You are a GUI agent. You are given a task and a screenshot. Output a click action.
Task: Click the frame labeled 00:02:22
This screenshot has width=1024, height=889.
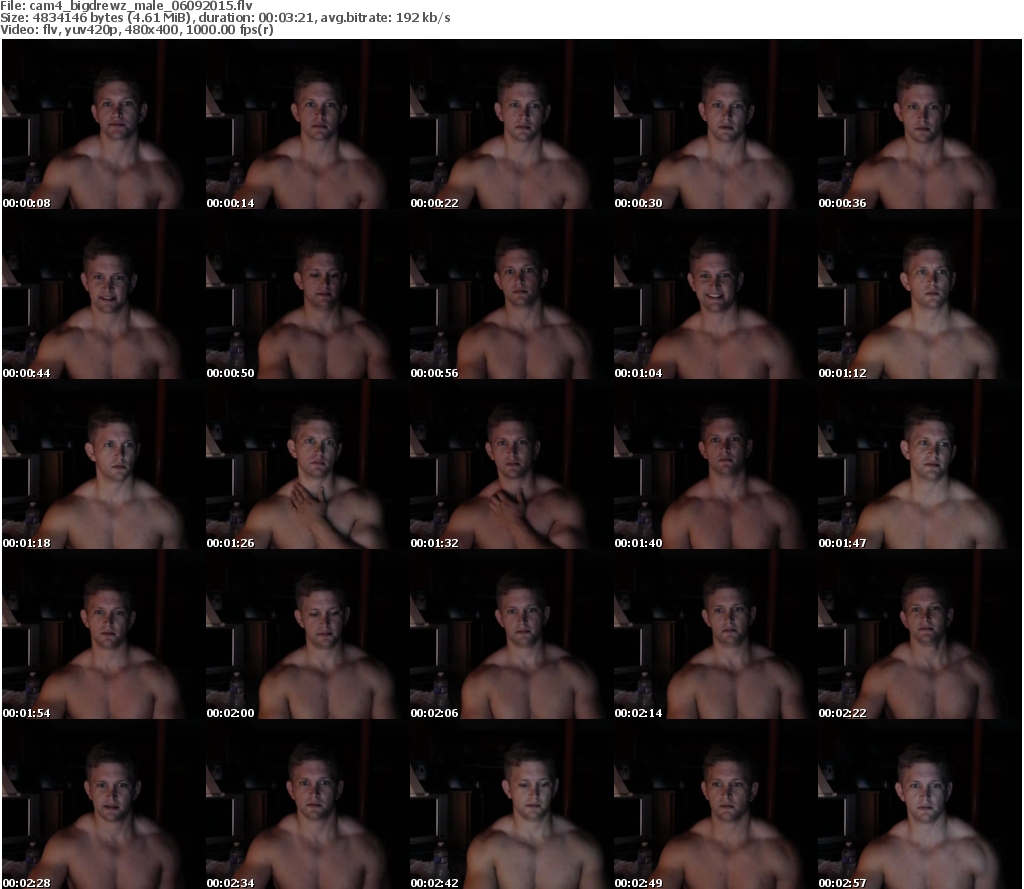(920, 634)
